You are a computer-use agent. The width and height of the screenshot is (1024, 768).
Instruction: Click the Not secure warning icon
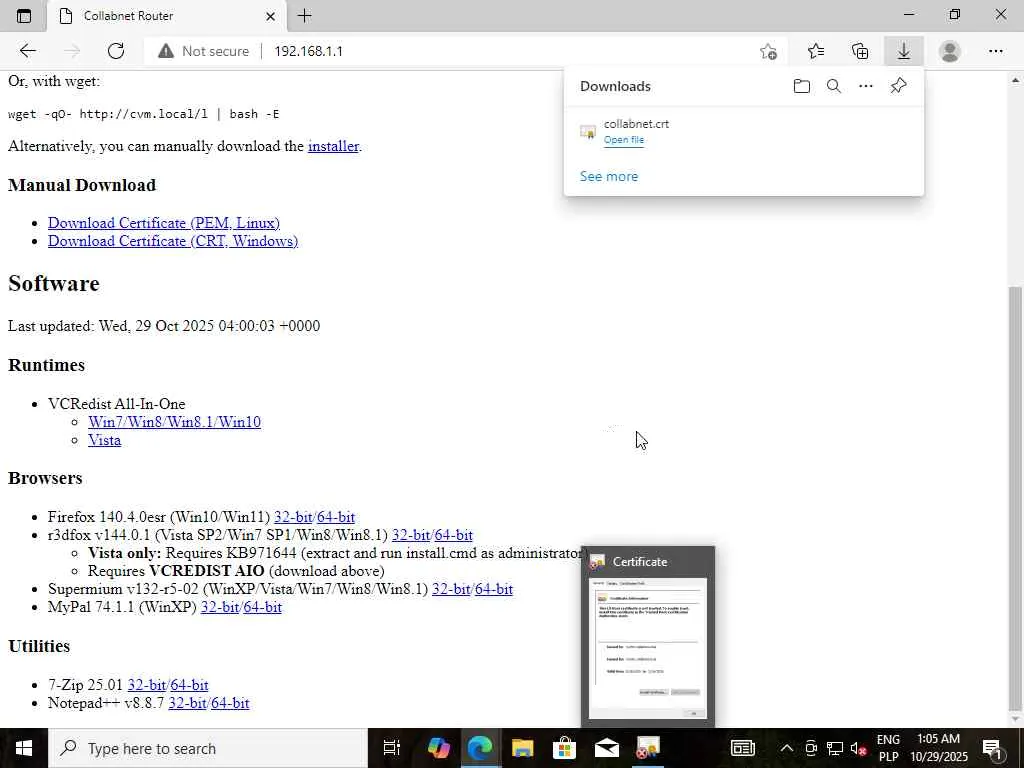(166, 51)
